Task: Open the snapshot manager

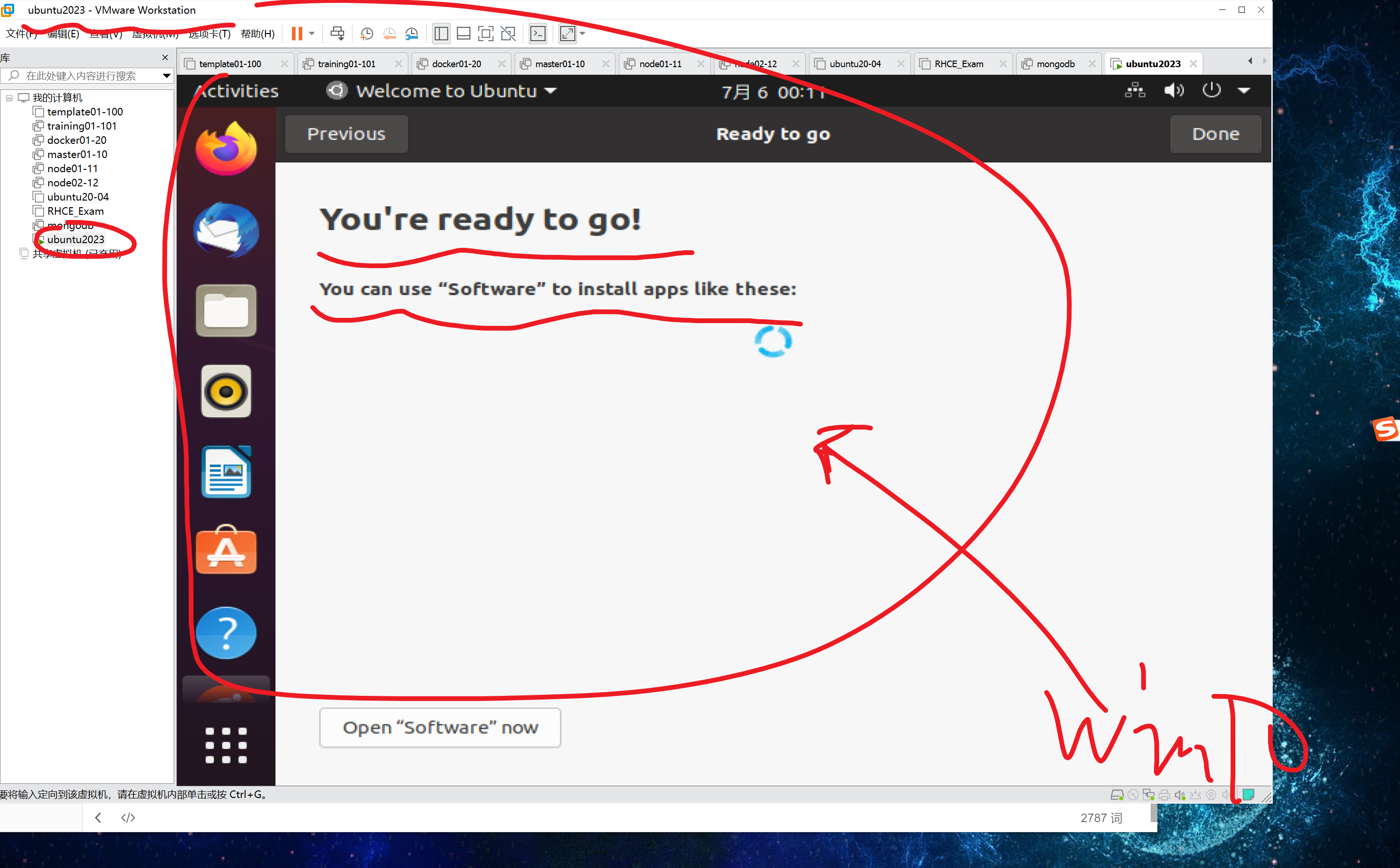Action: pos(412,34)
